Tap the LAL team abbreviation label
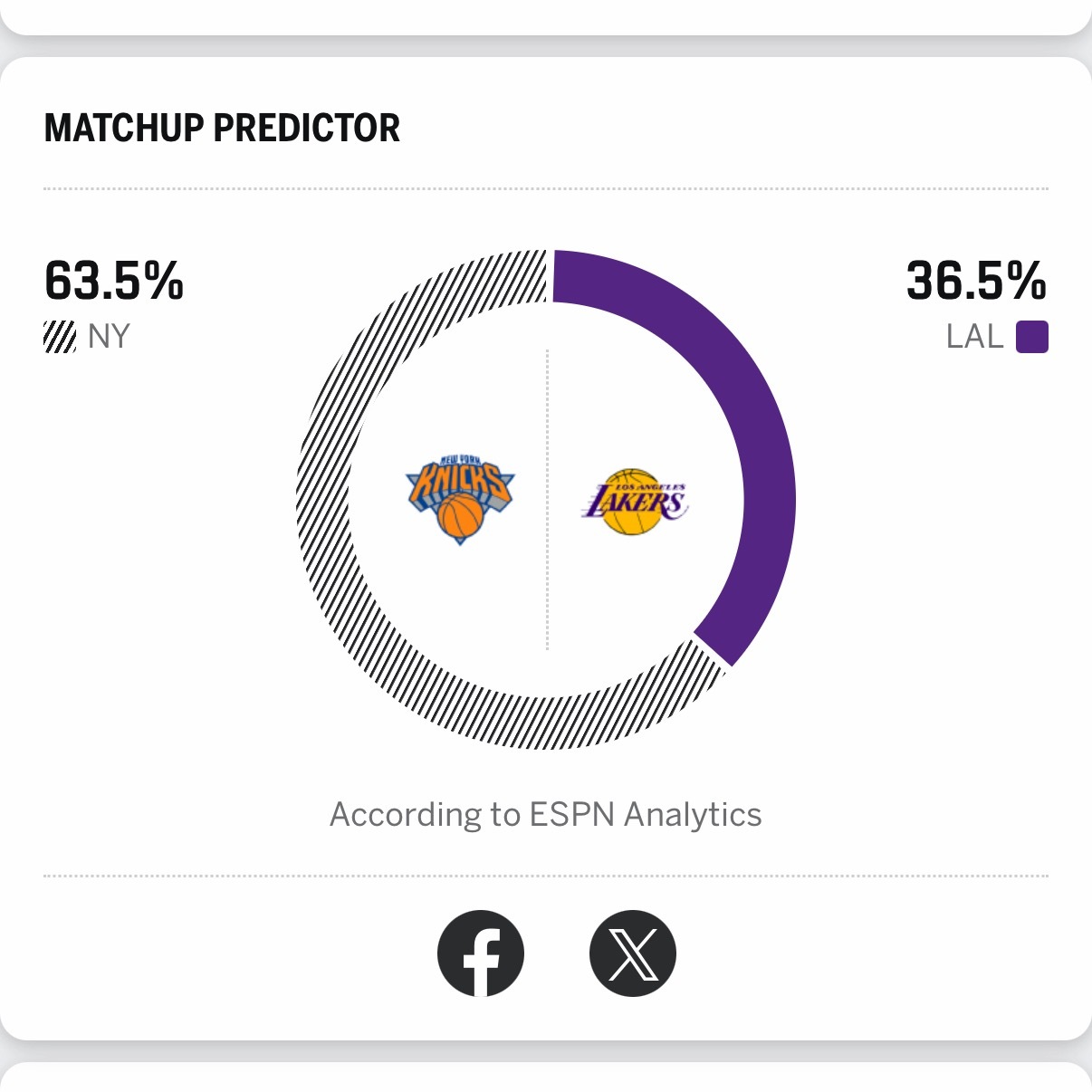This screenshot has width=1092, height=1092. pos(974,337)
